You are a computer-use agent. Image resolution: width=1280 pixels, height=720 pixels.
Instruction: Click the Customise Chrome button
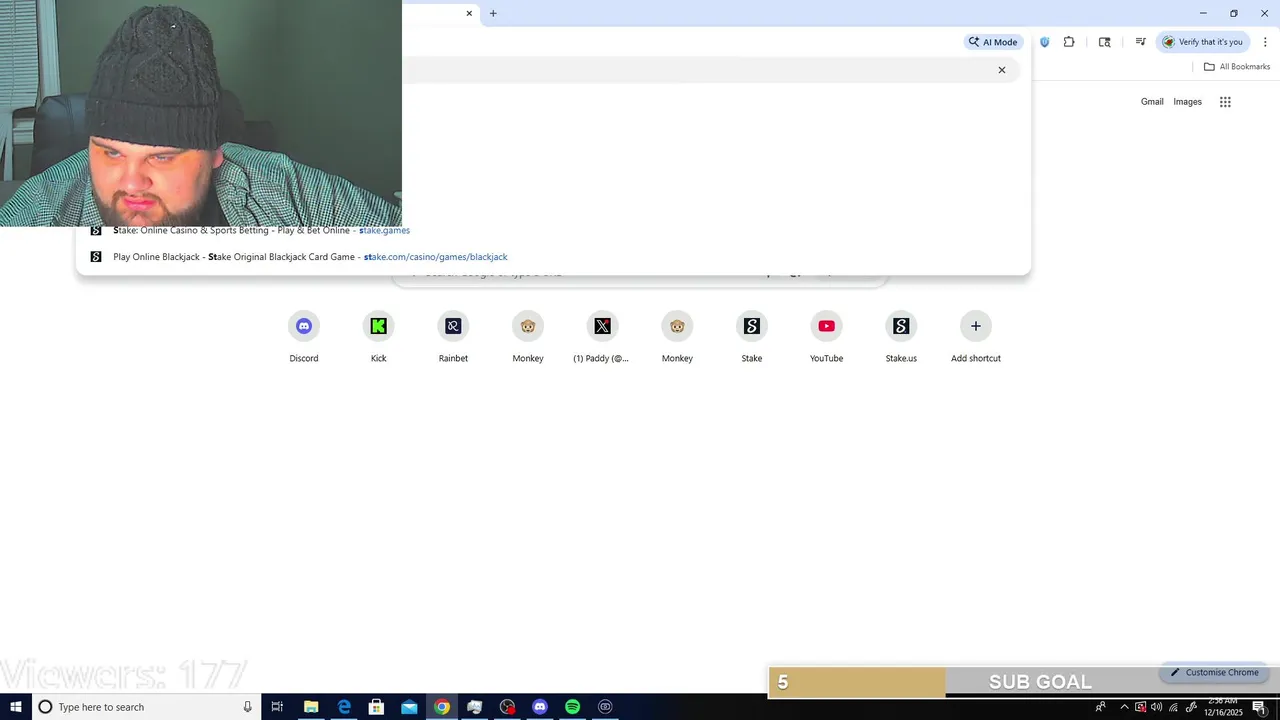point(1214,673)
